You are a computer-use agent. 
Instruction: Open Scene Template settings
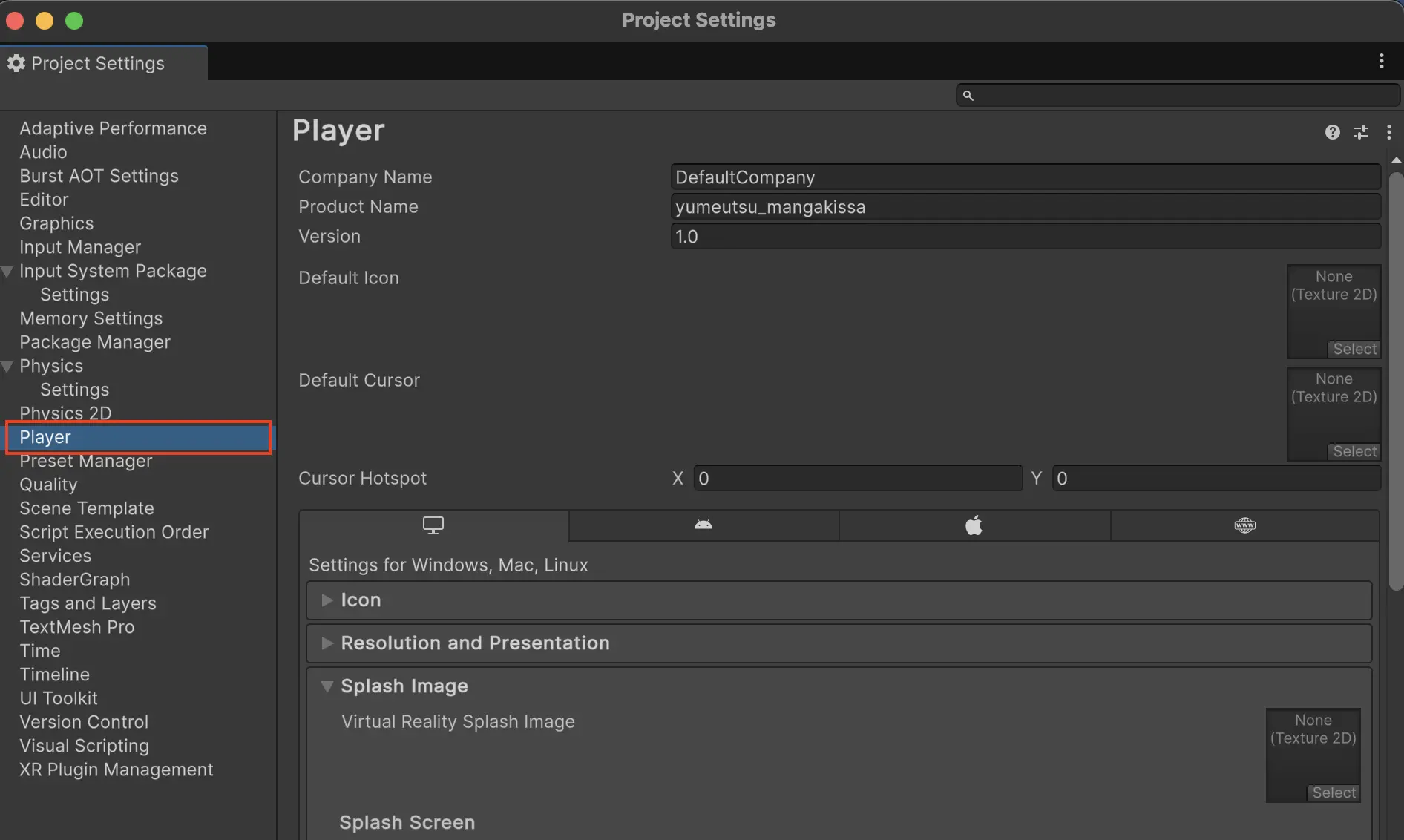[87, 508]
